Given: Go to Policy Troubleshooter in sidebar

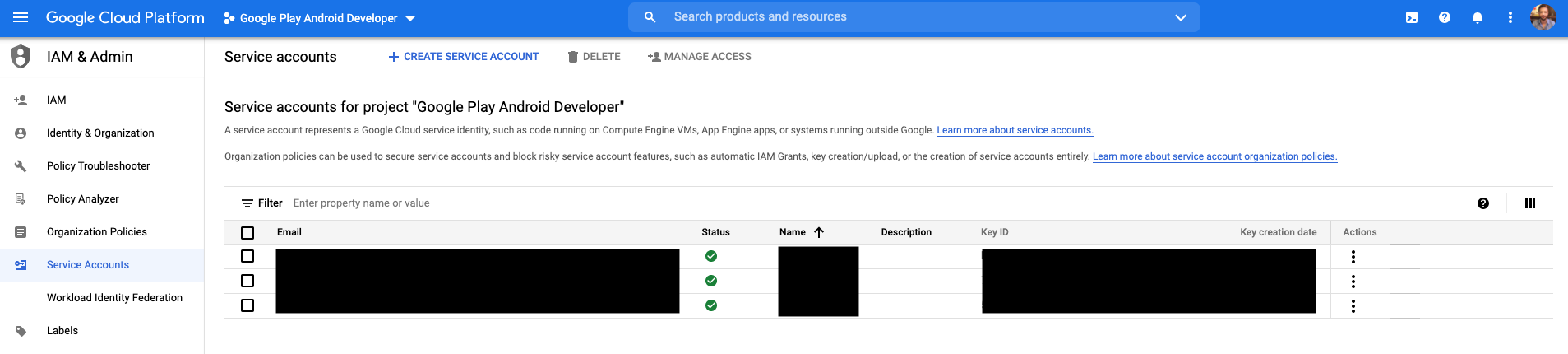Looking at the screenshot, I should [98, 166].
